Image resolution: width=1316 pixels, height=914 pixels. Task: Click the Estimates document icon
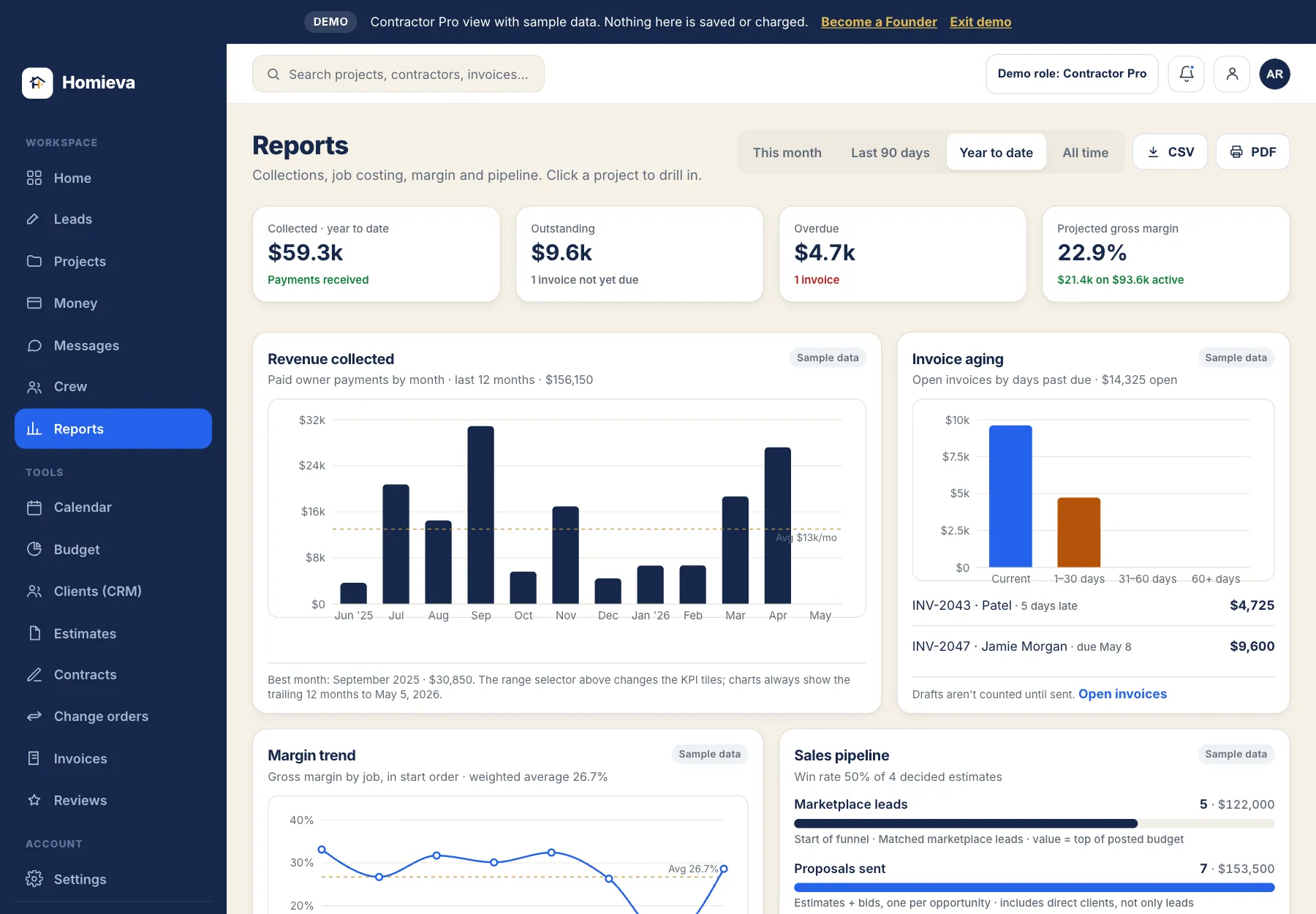click(x=34, y=633)
